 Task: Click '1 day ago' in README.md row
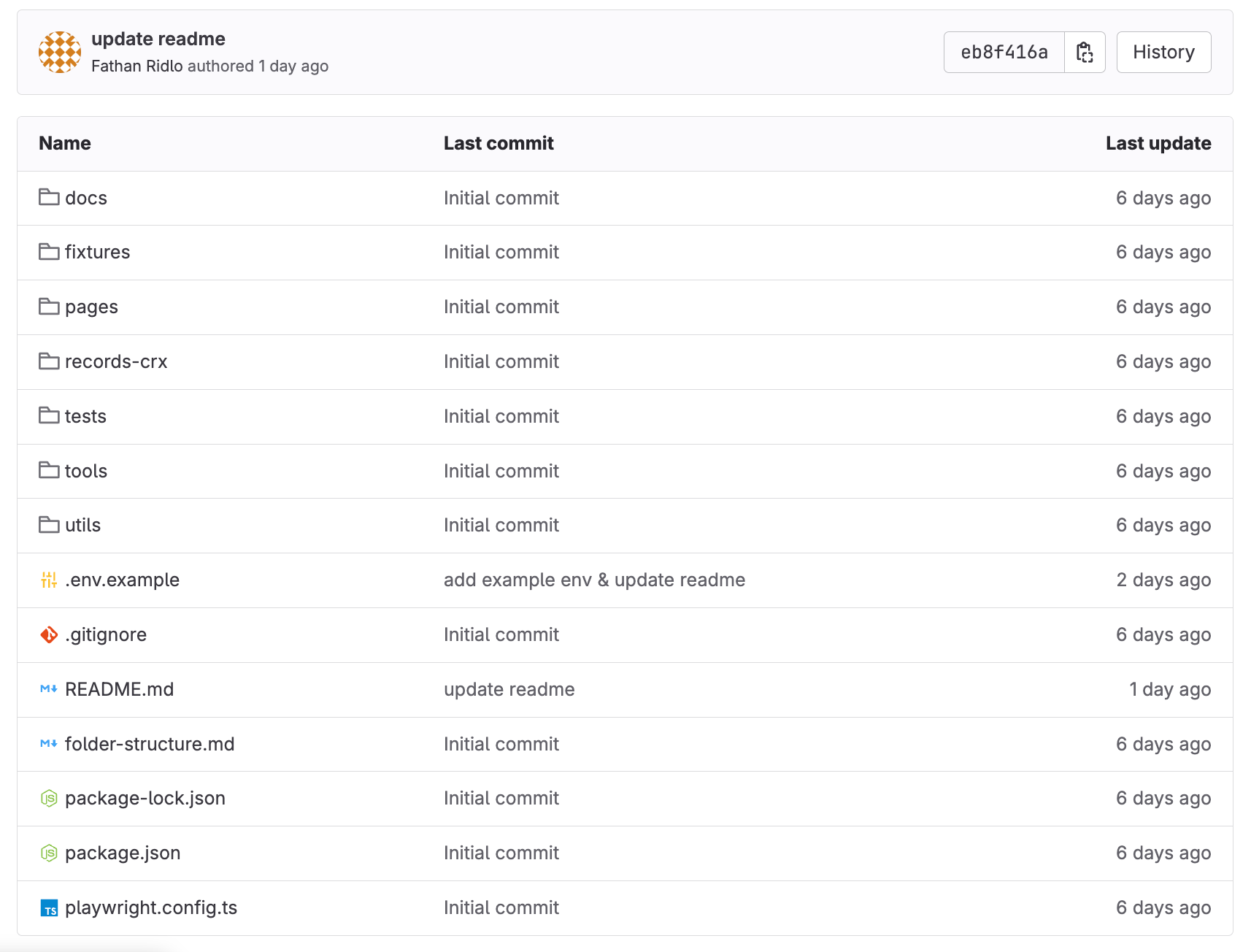1170,689
